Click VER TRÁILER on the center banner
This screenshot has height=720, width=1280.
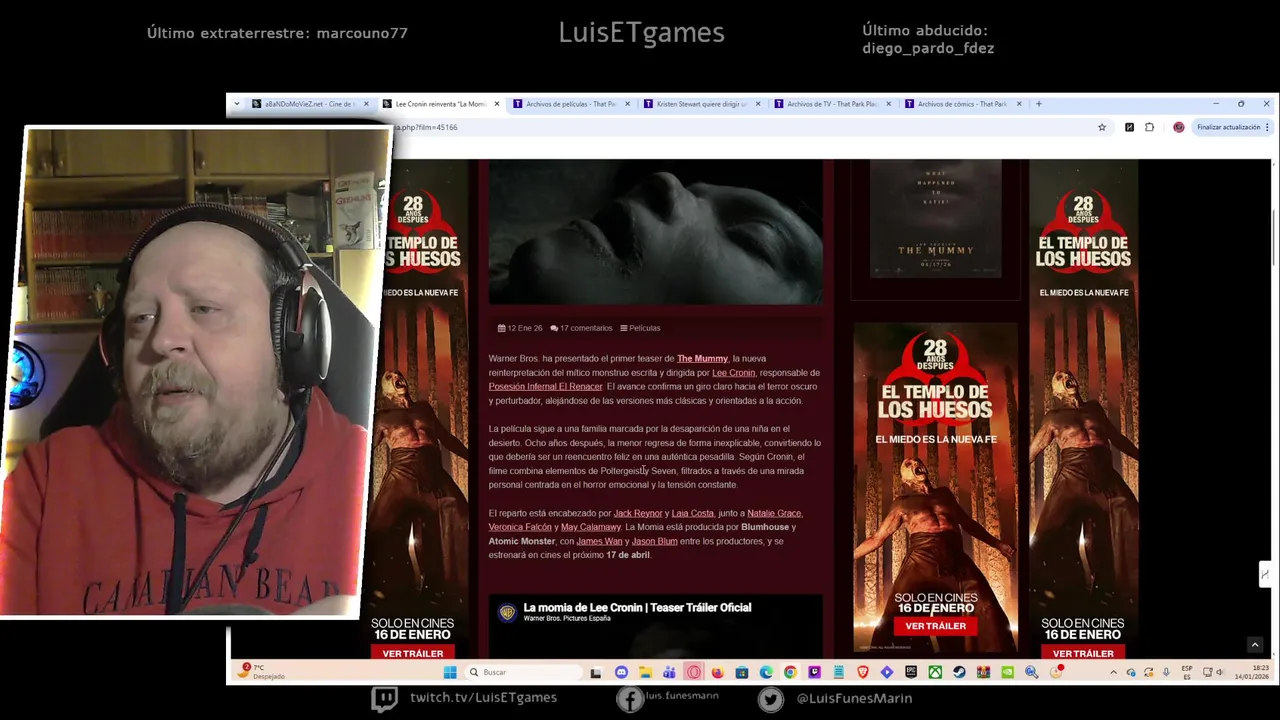[935, 626]
